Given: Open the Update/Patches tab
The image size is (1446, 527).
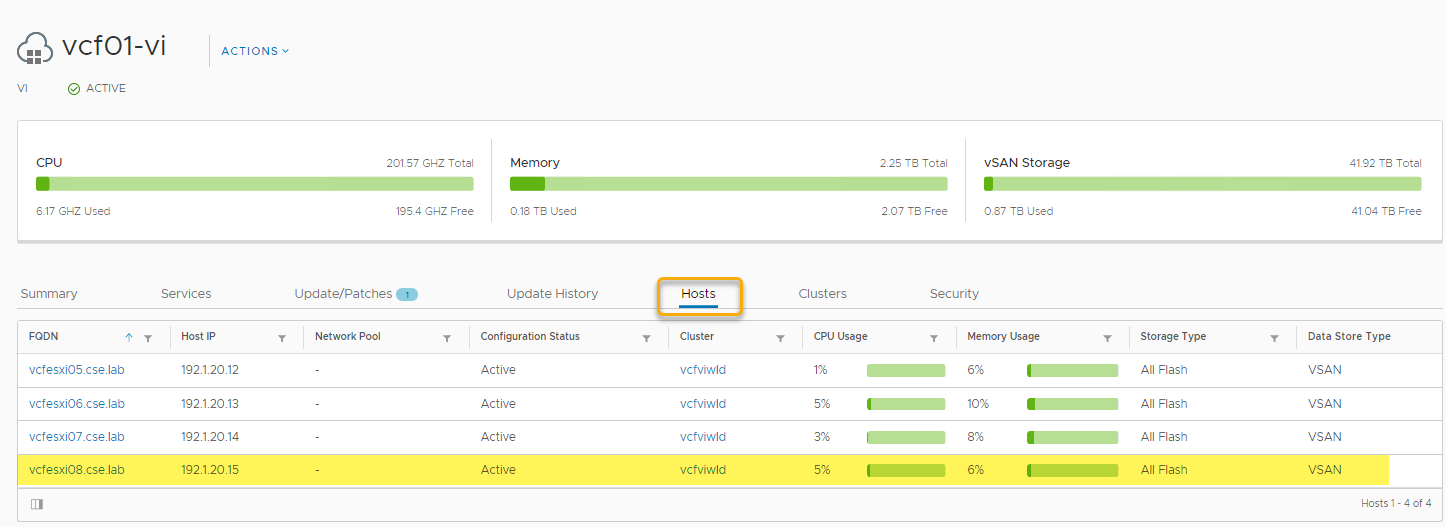Looking at the screenshot, I should [343, 294].
